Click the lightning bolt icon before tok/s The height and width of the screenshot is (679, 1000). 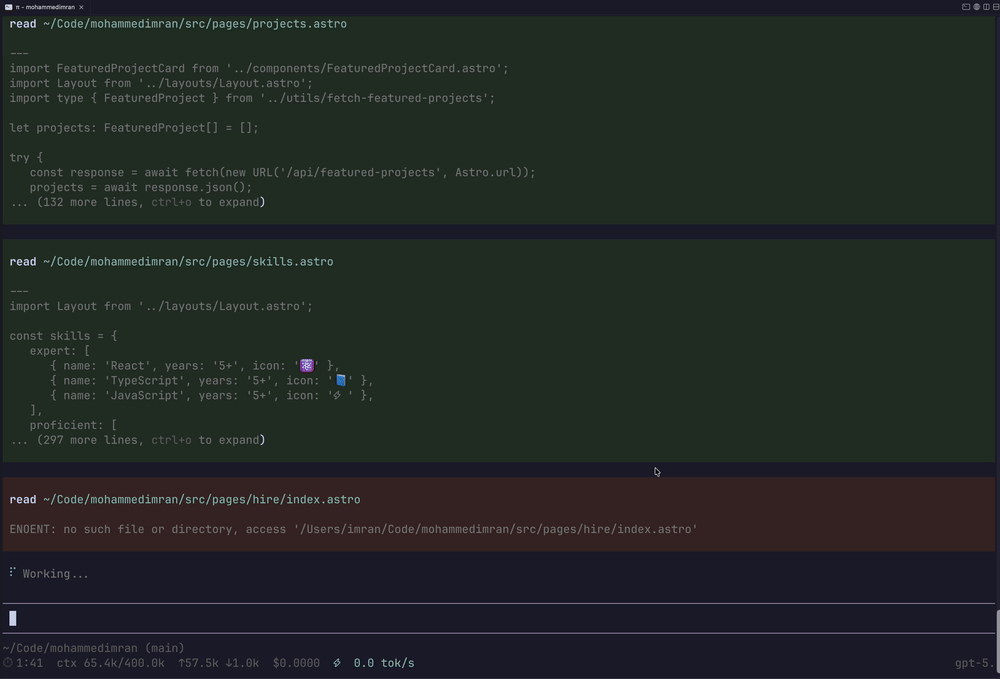click(x=337, y=663)
